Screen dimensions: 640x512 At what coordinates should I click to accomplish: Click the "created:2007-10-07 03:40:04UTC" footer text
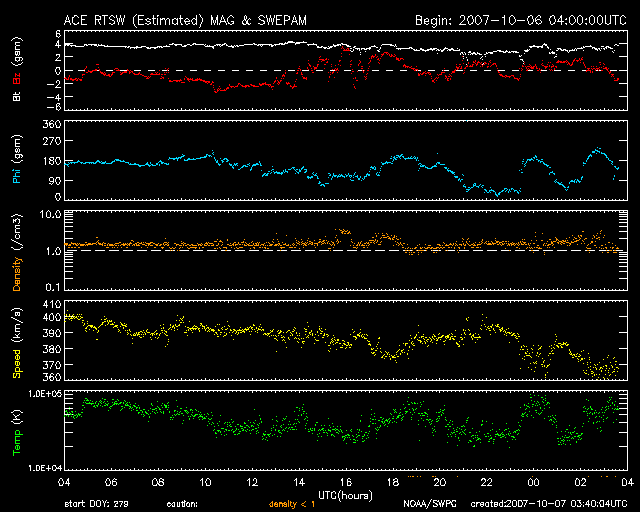(549, 504)
